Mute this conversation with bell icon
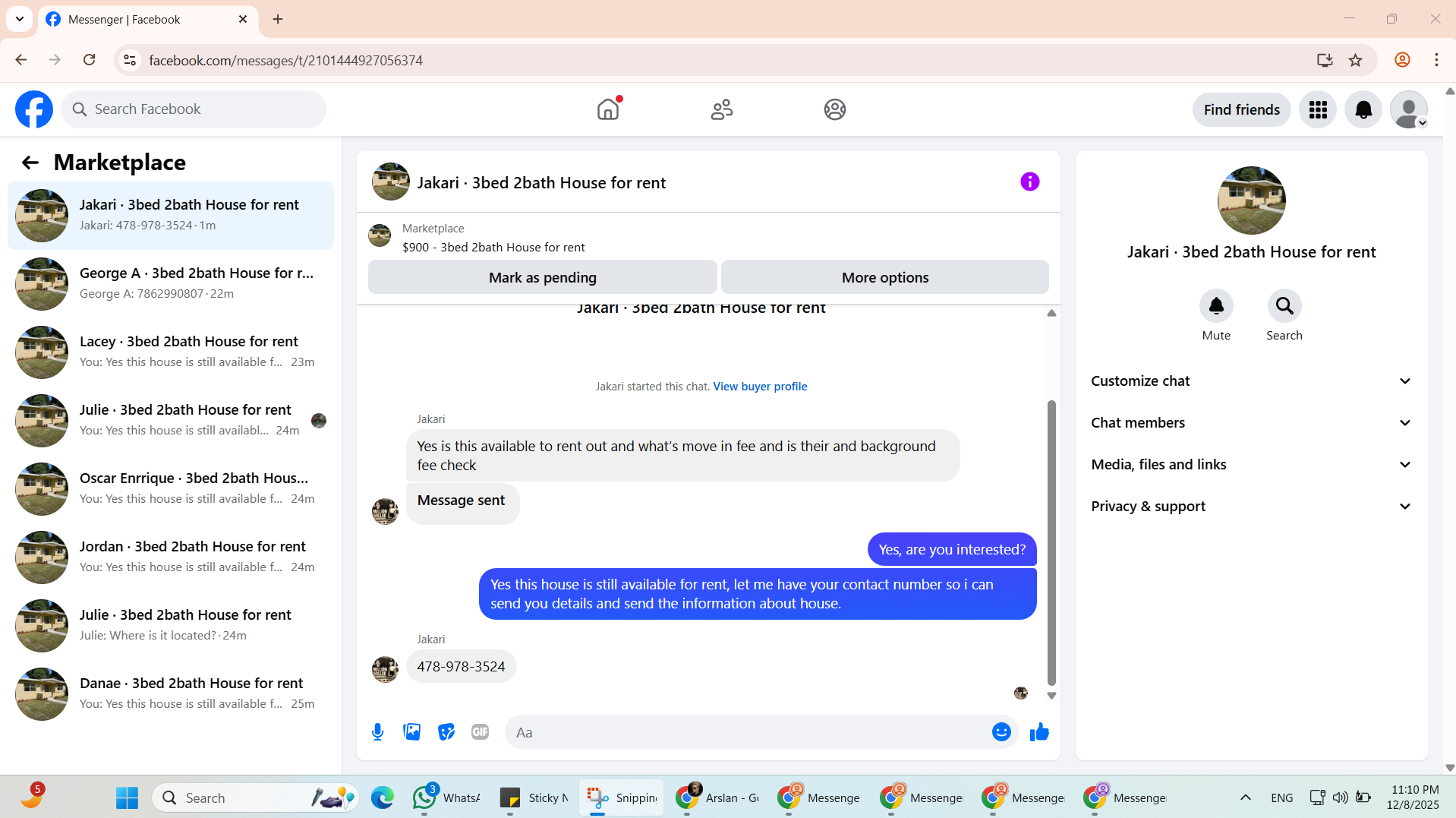Image resolution: width=1456 pixels, height=818 pixels. click(1216, 306)
